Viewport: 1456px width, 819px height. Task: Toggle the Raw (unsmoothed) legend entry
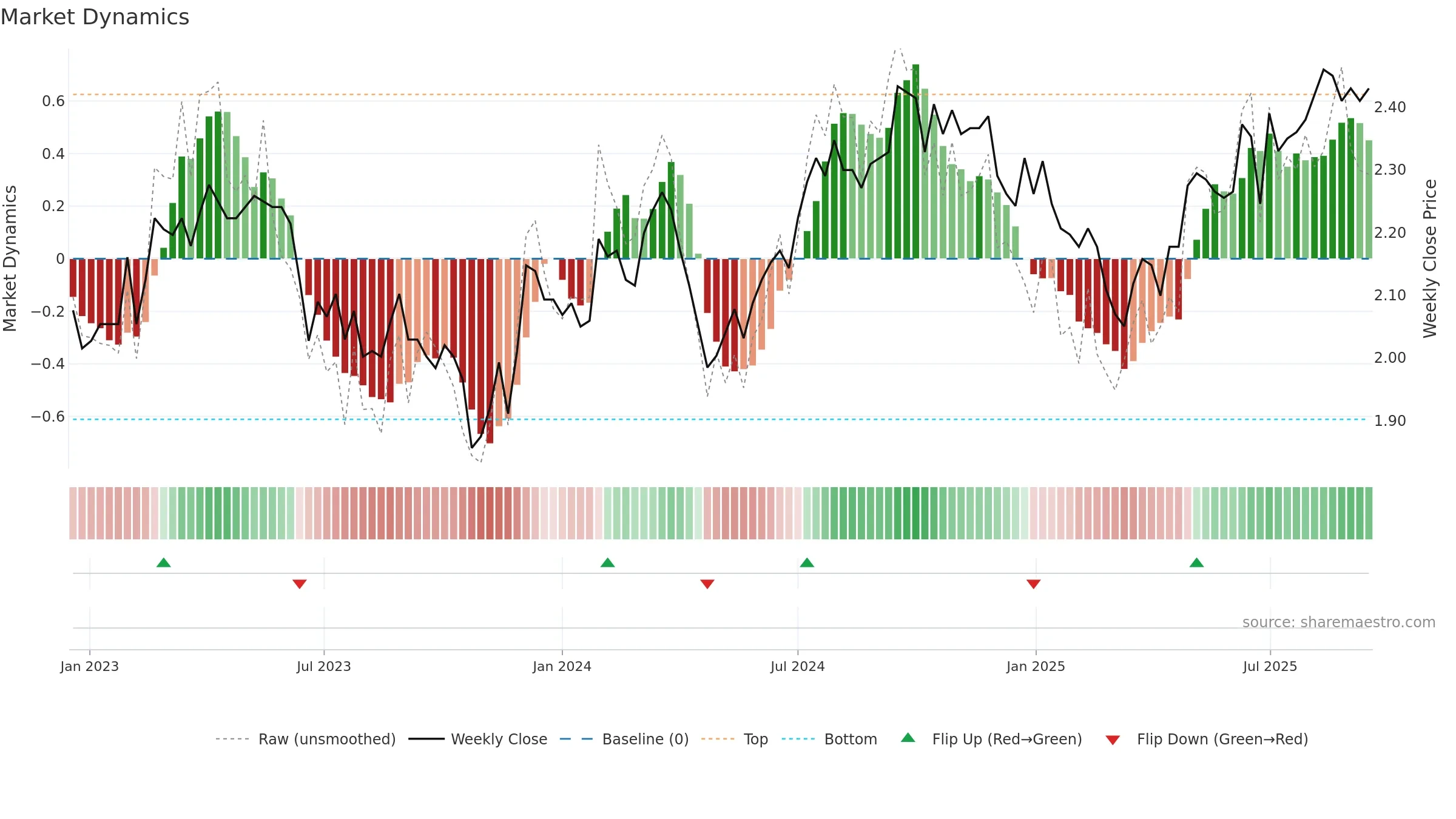pos(305,739)
